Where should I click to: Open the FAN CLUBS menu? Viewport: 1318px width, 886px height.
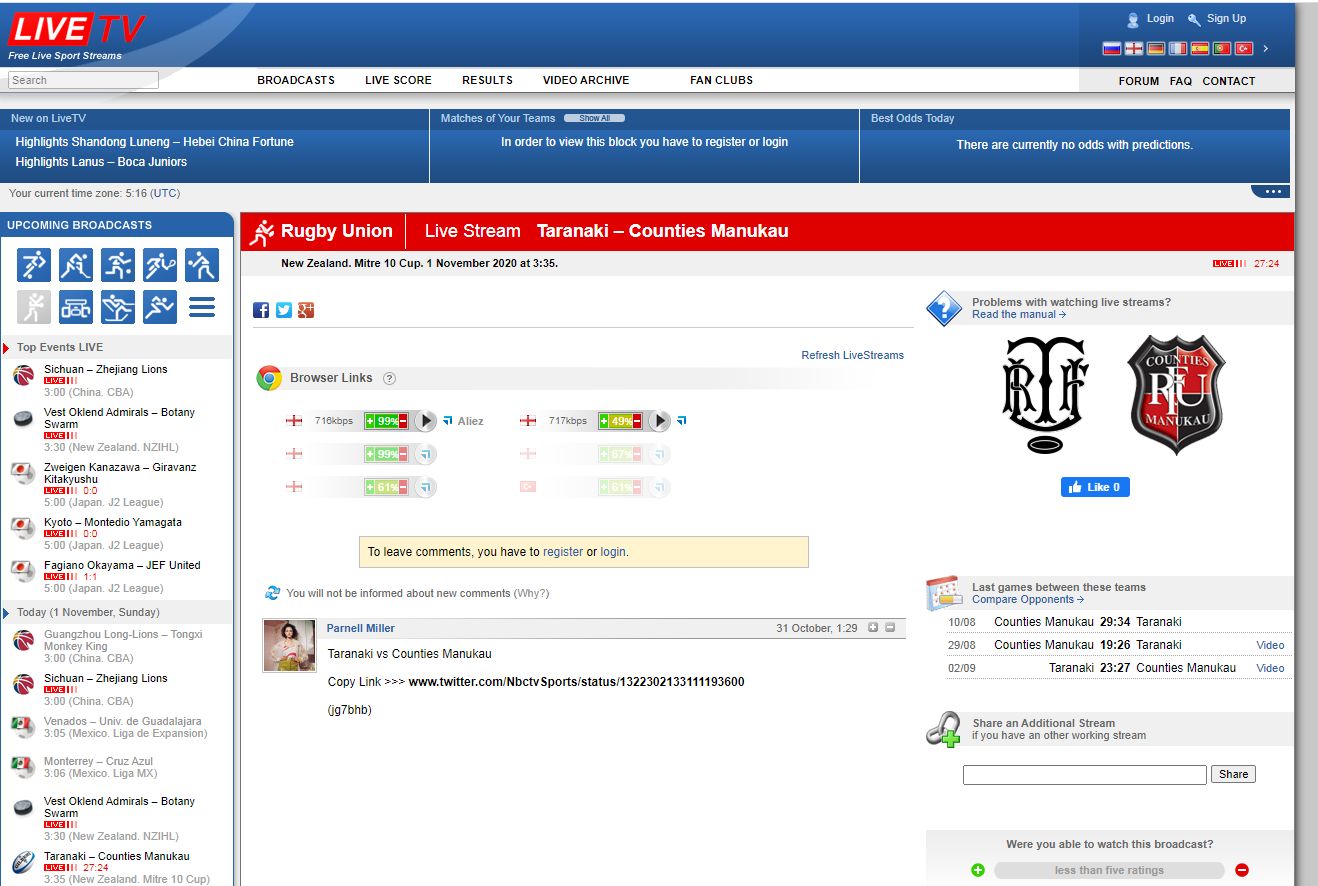click(x=721, y=80)
